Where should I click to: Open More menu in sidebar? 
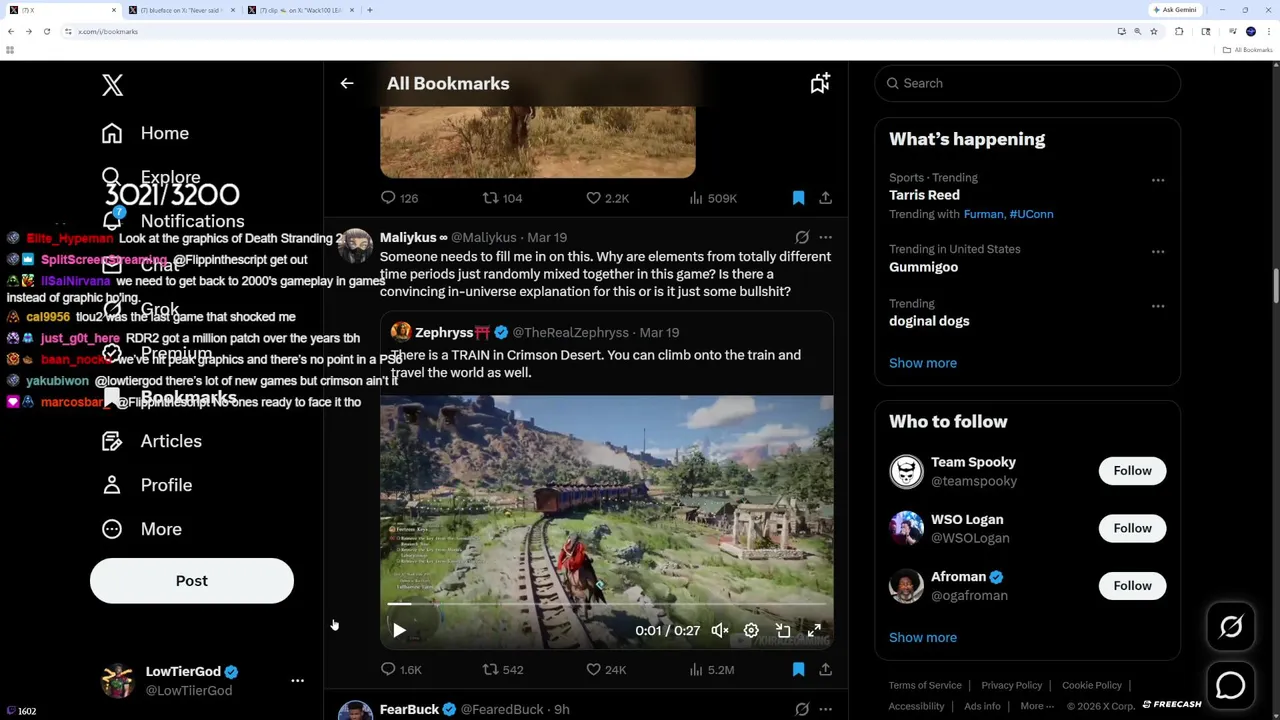(x=141, y=529)
